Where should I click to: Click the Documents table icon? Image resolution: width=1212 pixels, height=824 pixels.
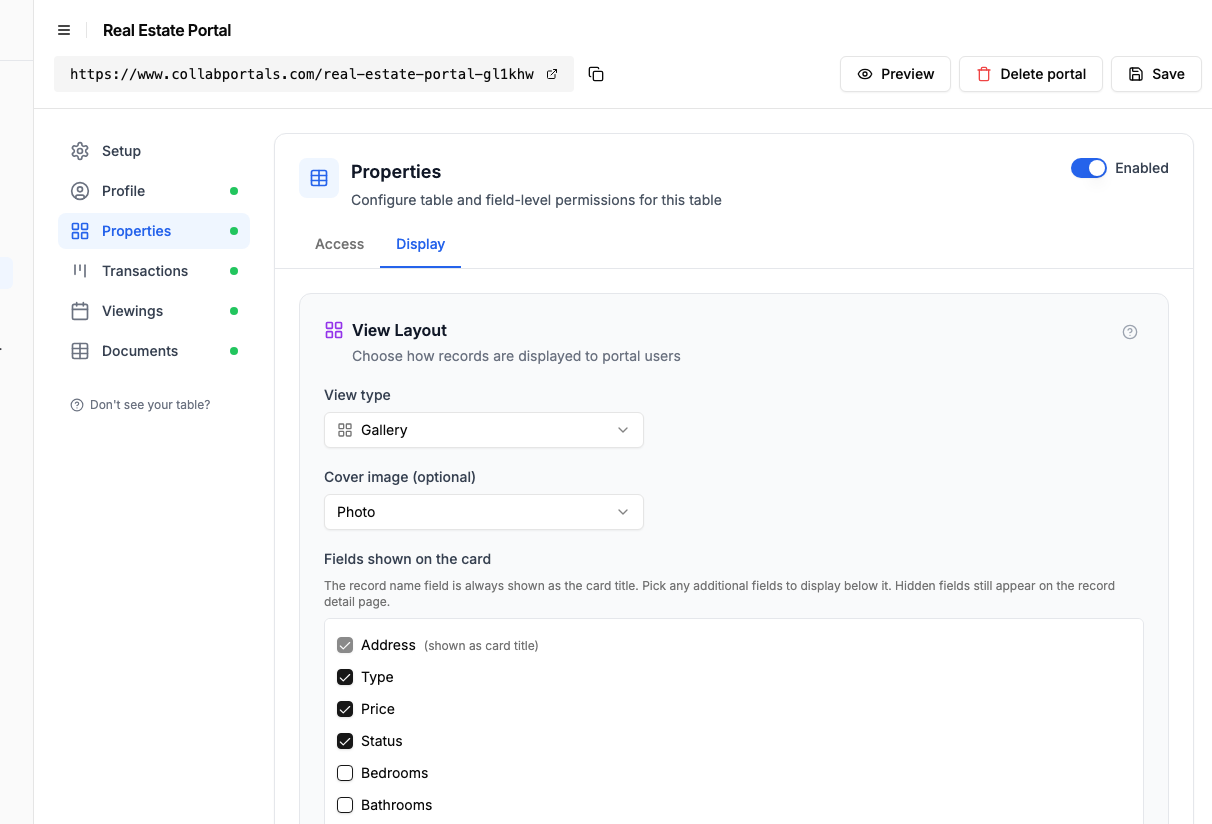point(80,351)
